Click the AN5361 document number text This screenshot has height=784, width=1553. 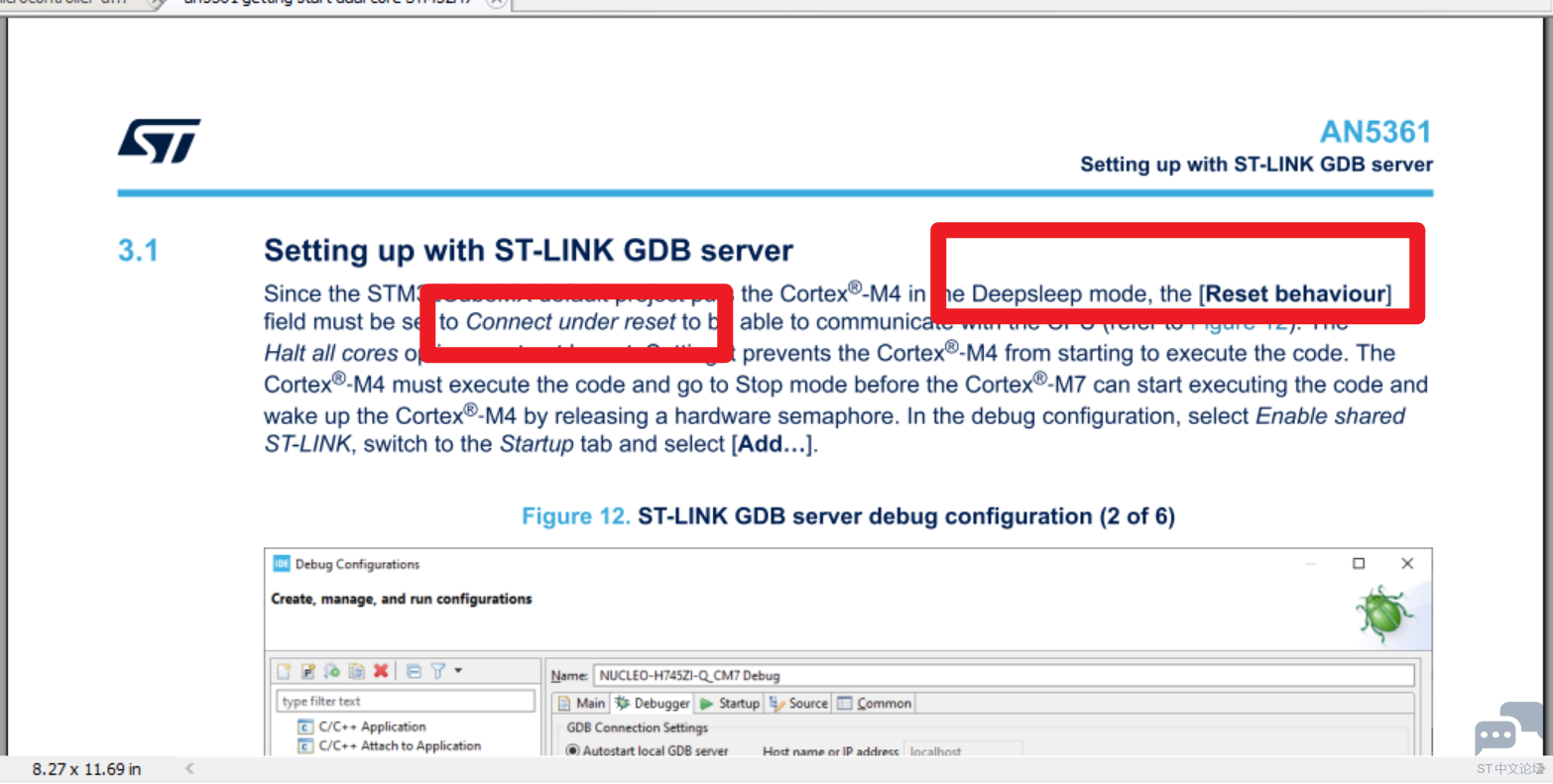pos(1375,132)
